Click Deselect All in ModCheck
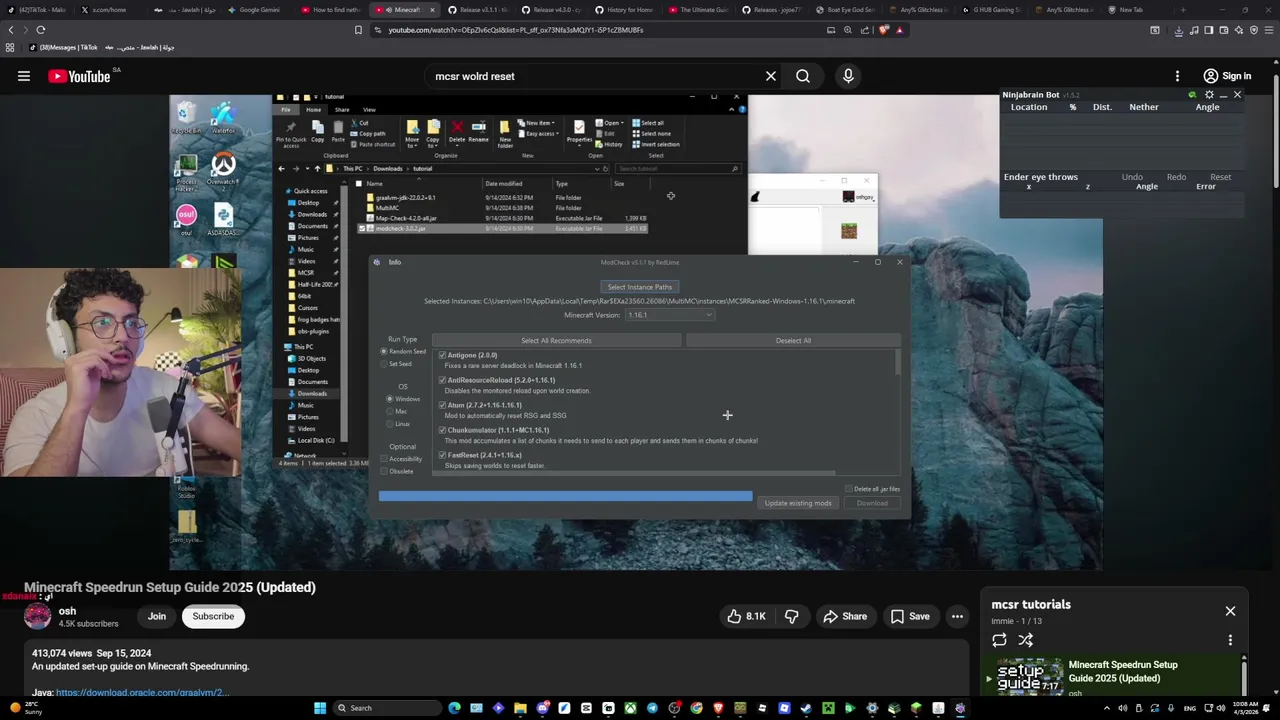 793,340
